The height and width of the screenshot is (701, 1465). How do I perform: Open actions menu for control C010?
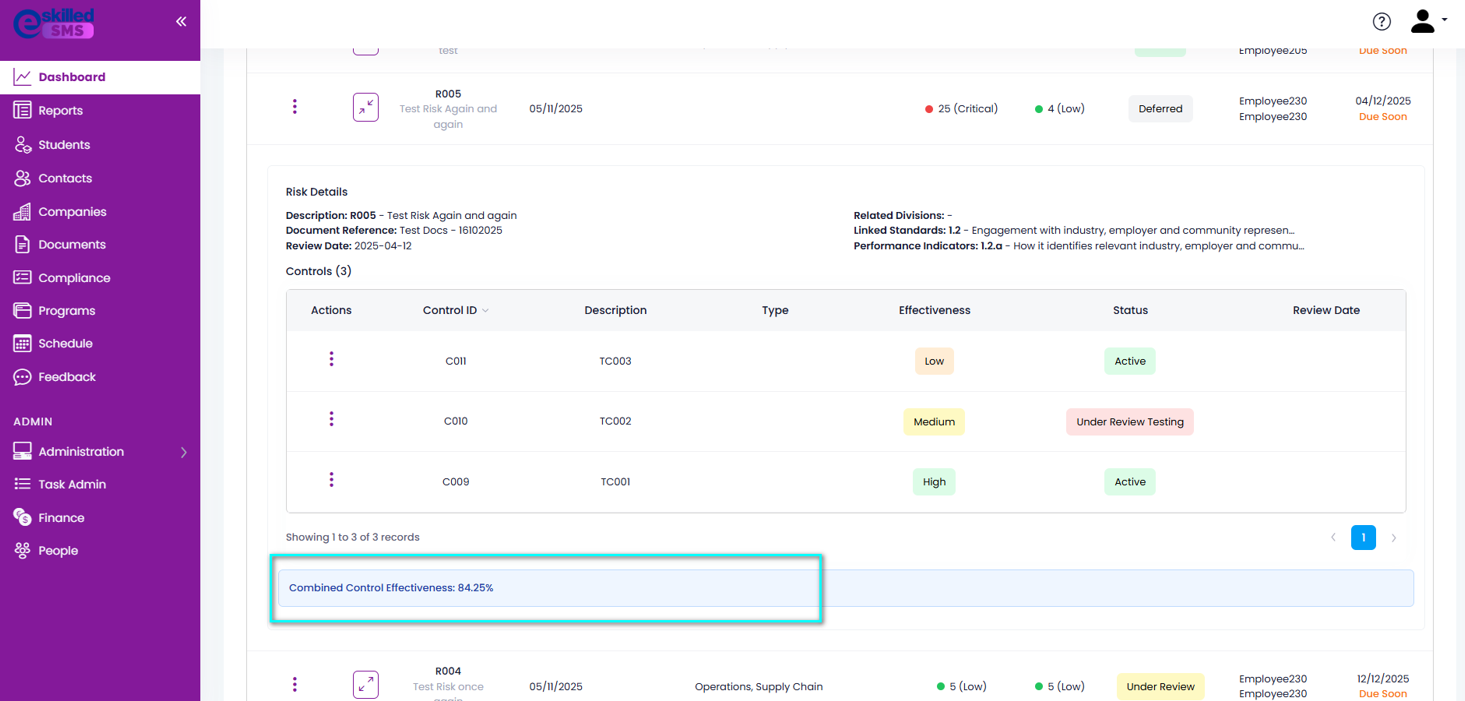(x=331, y=420)
